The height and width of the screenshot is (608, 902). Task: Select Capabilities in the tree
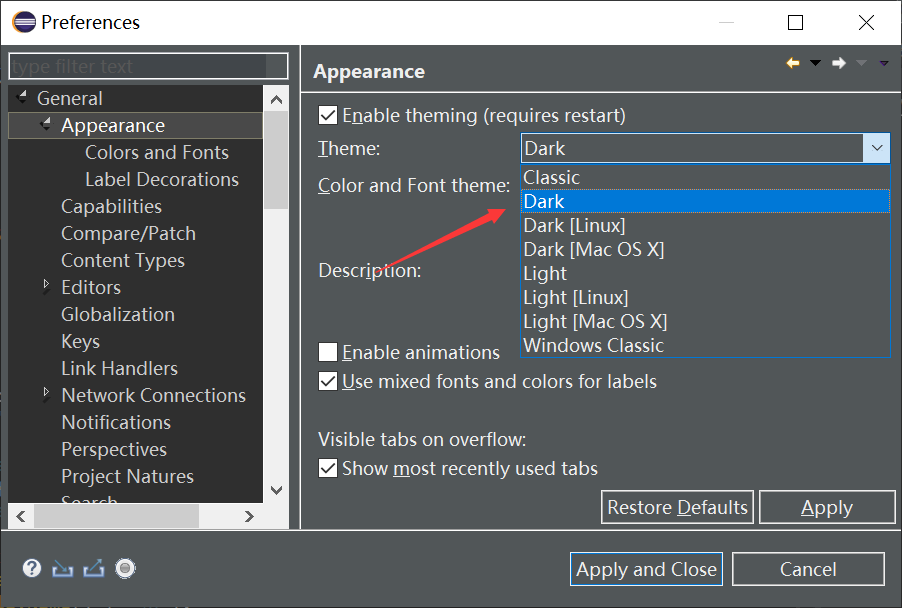coord(112,207)
